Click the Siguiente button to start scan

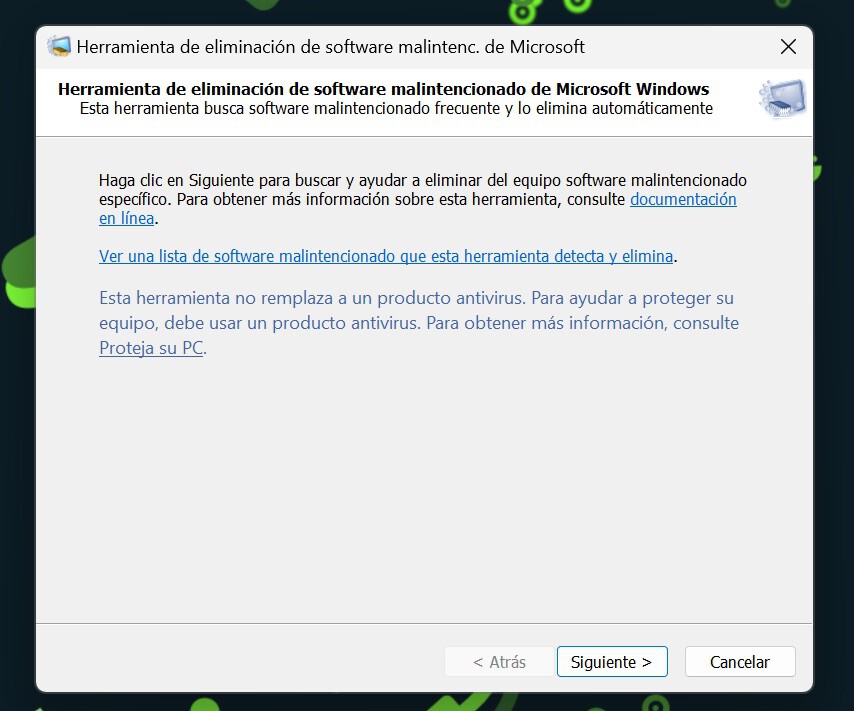[x=612, y=661]
